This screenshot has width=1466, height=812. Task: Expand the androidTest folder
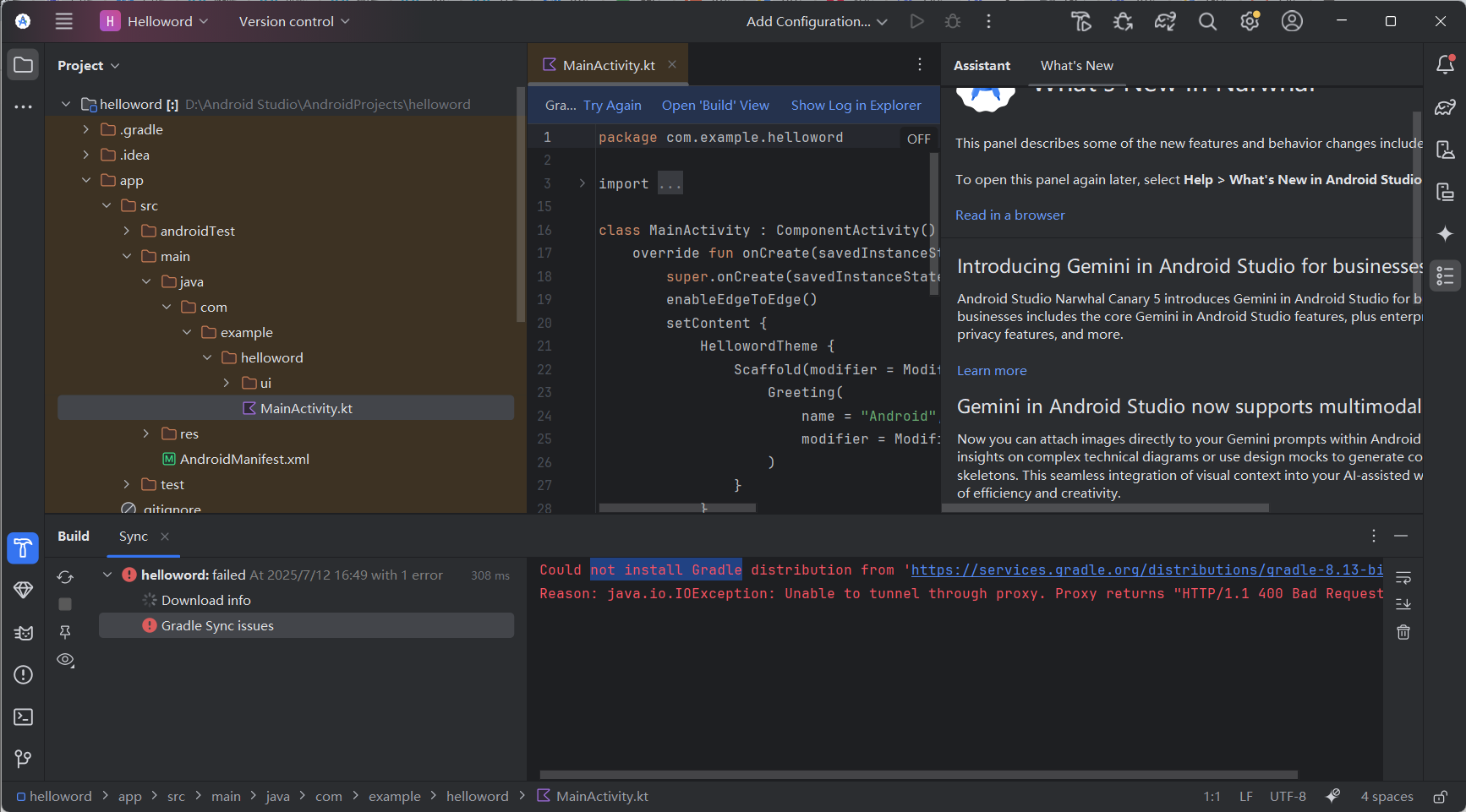point(126,231)
